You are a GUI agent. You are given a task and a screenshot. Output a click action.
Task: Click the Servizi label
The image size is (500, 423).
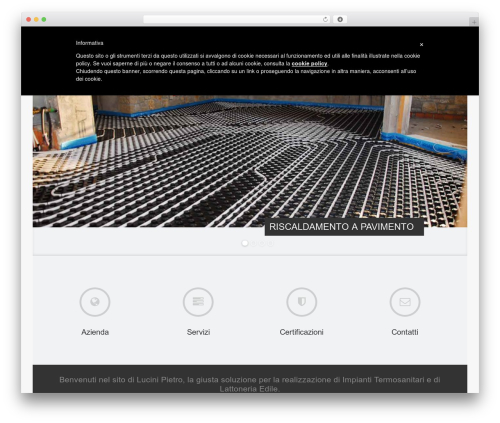tap(198, 332)
